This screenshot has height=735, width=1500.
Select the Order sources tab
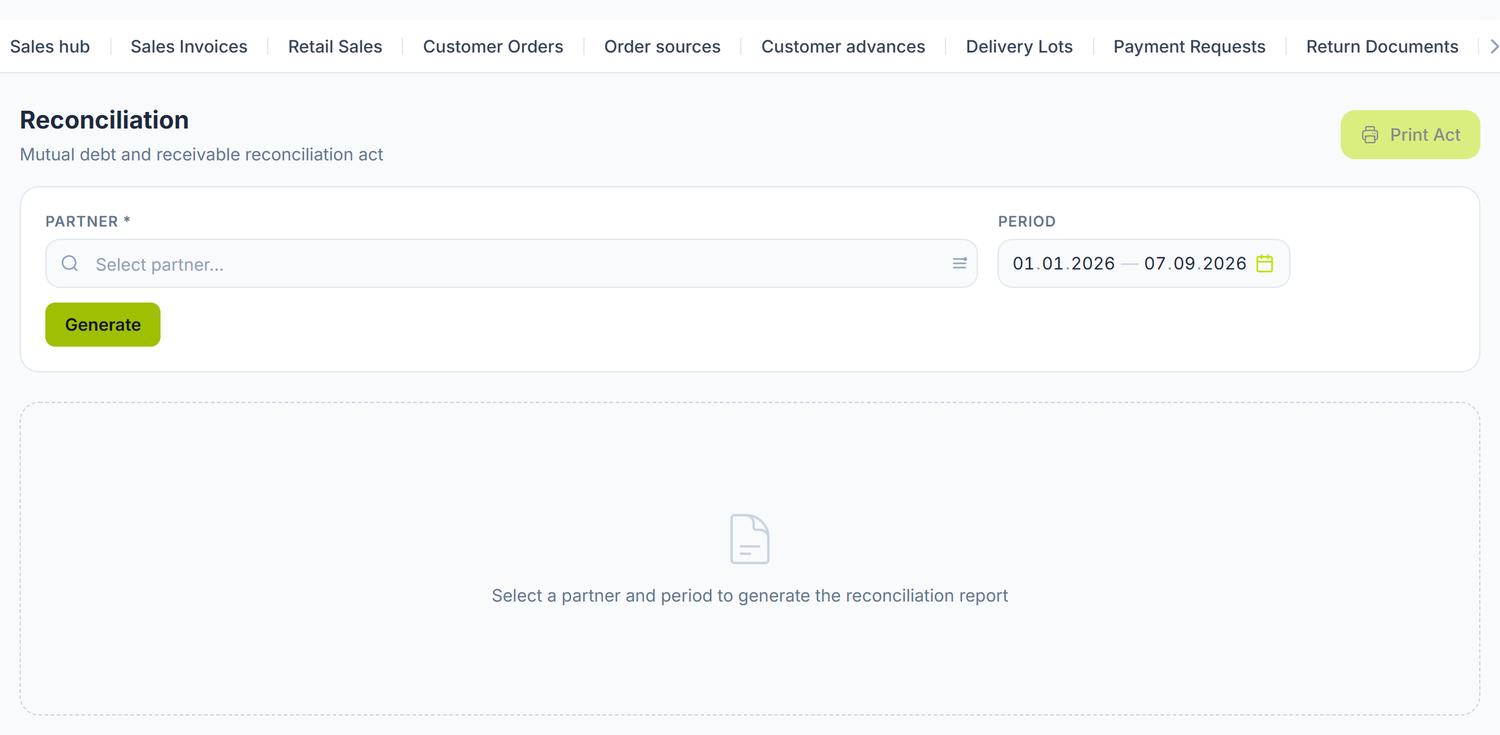(662, 47)
